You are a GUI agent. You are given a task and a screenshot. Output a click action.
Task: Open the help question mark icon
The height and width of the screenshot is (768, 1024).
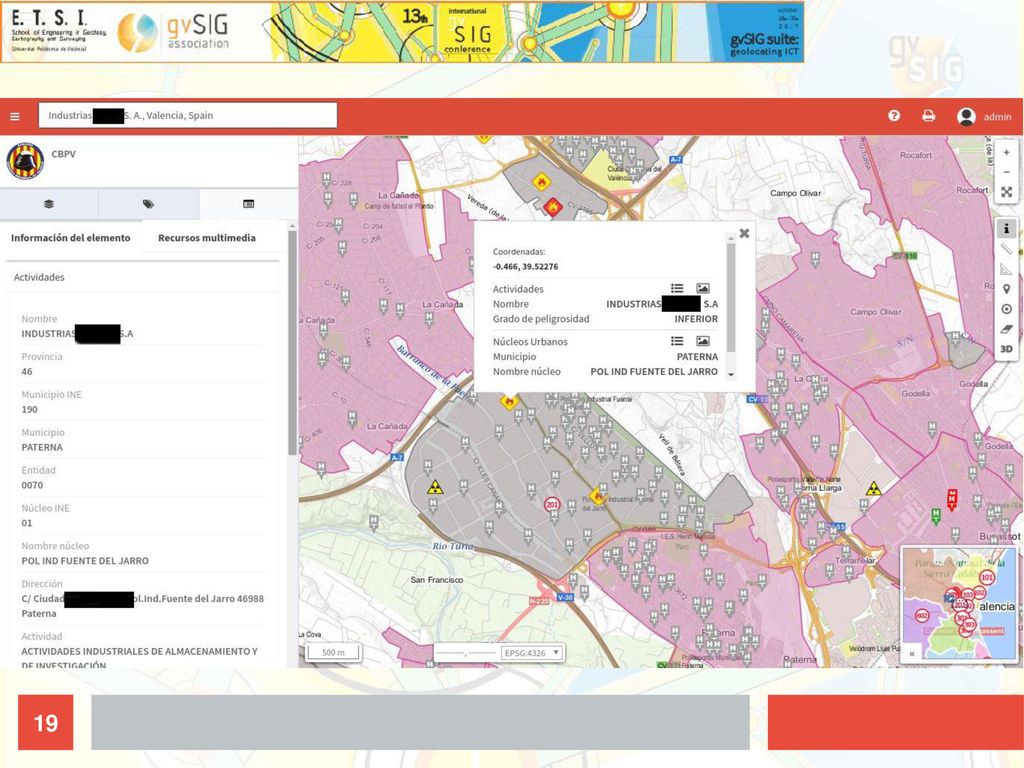[x=894, y=116]
